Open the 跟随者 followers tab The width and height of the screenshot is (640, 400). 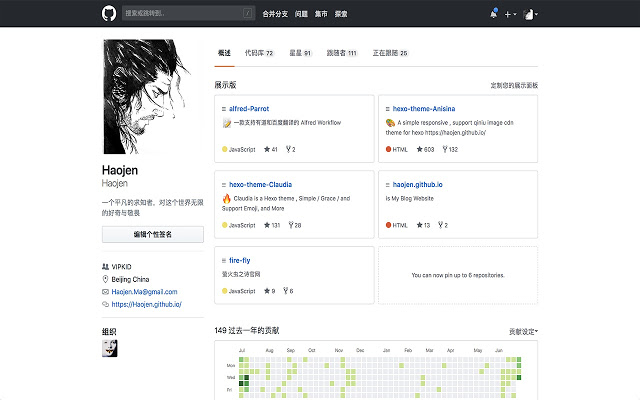341,53
